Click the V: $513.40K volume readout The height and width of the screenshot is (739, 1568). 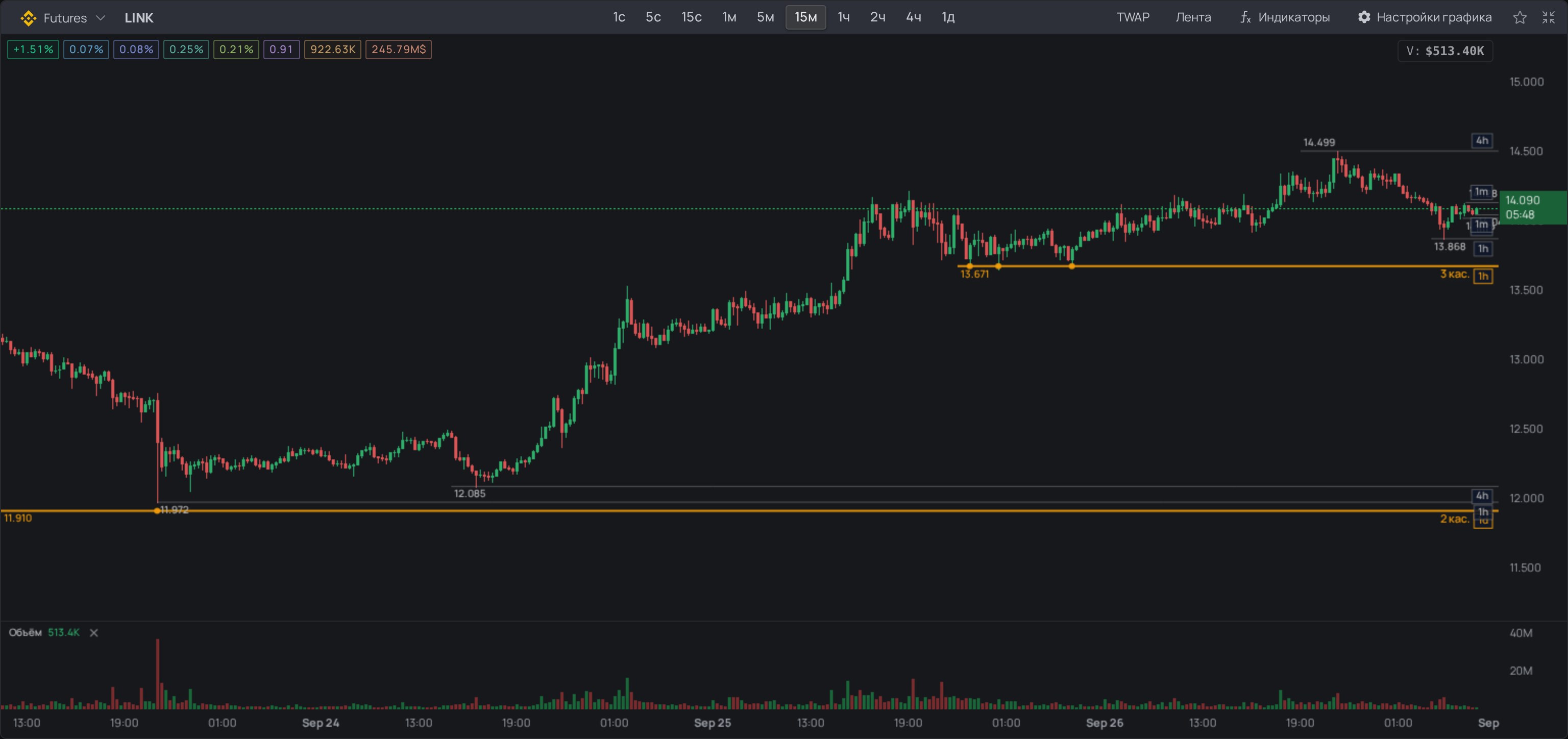pyautogui.click(x=1445, y=51)
